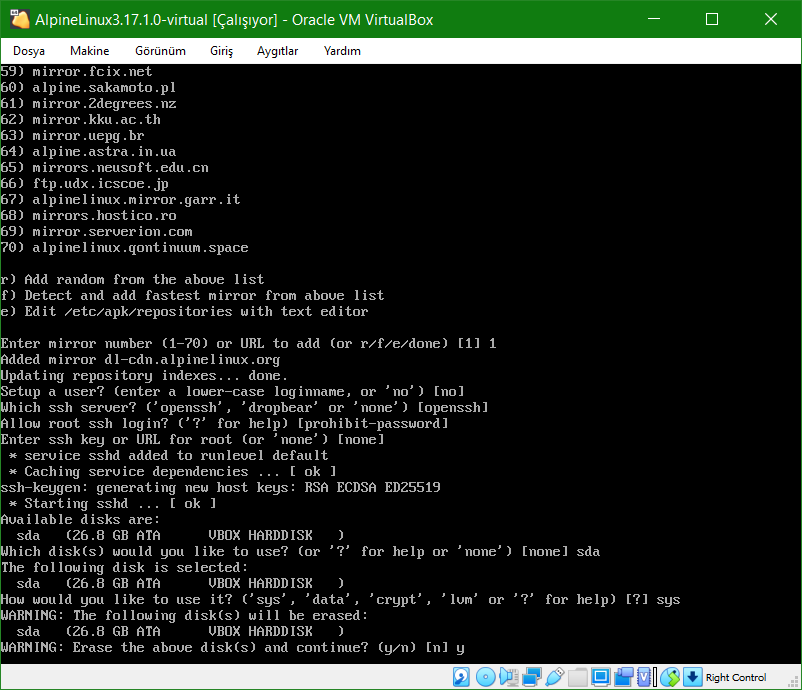Click 'f) Detect and add fastest mirror' line
This screenshot has height=690, width=802.
tap(192, 295)
